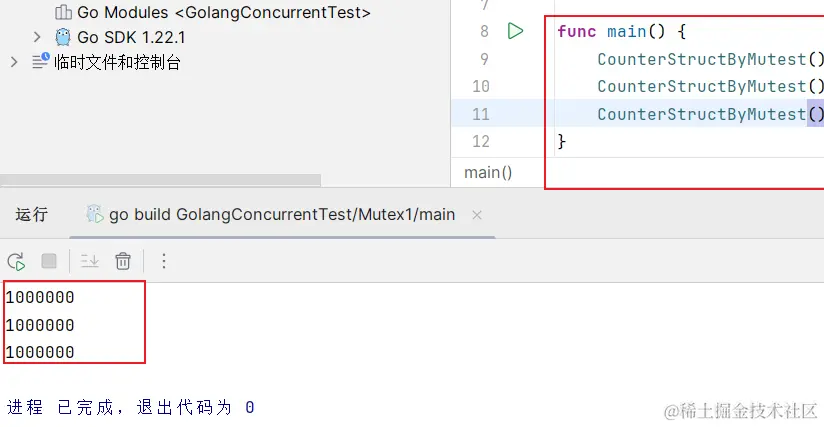Image resolution: width=824 pixels, height=427 pixels.
Task: Click the 运行 tool window label
Action: point(31,214)
